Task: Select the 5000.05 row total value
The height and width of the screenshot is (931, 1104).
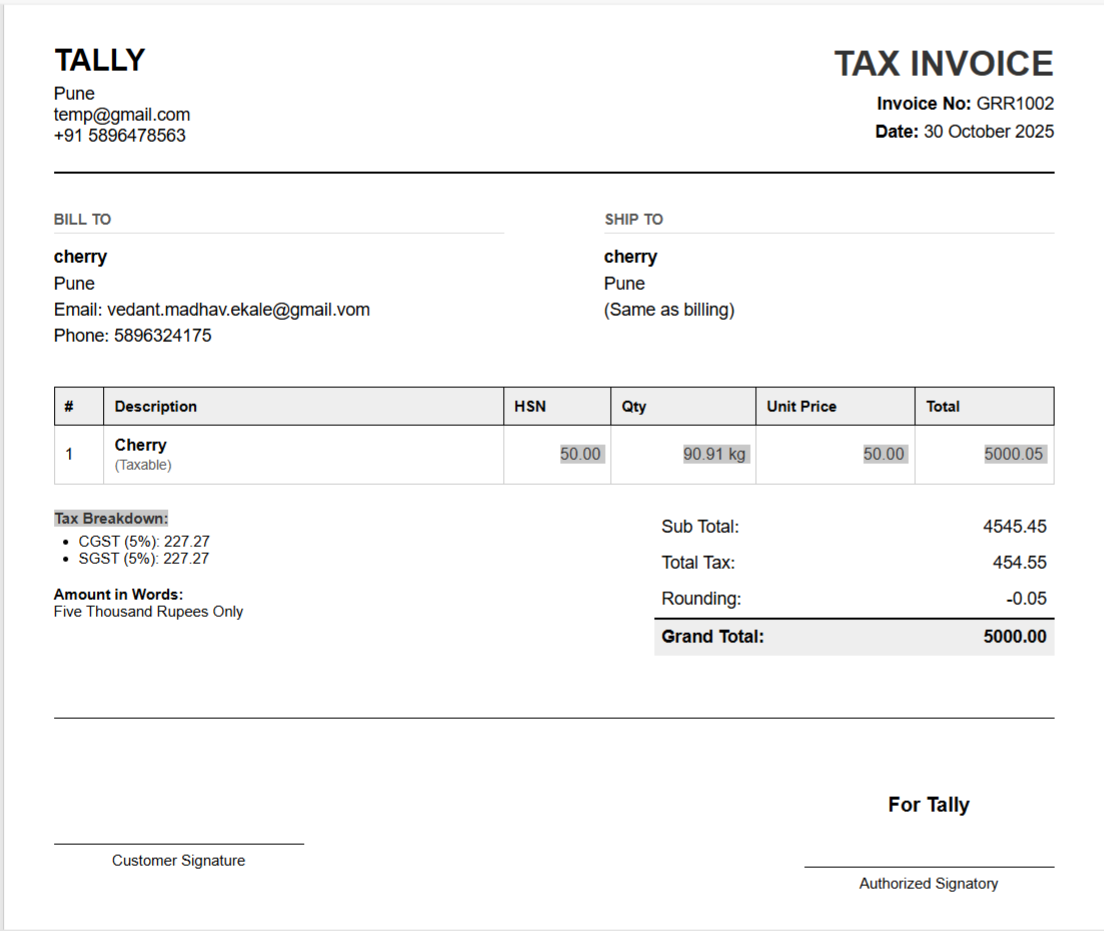Action: tap(1013, 455)
